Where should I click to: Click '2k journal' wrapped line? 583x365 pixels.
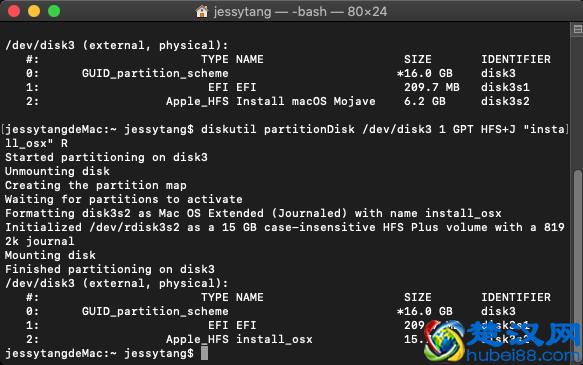[x=39, y=242]
